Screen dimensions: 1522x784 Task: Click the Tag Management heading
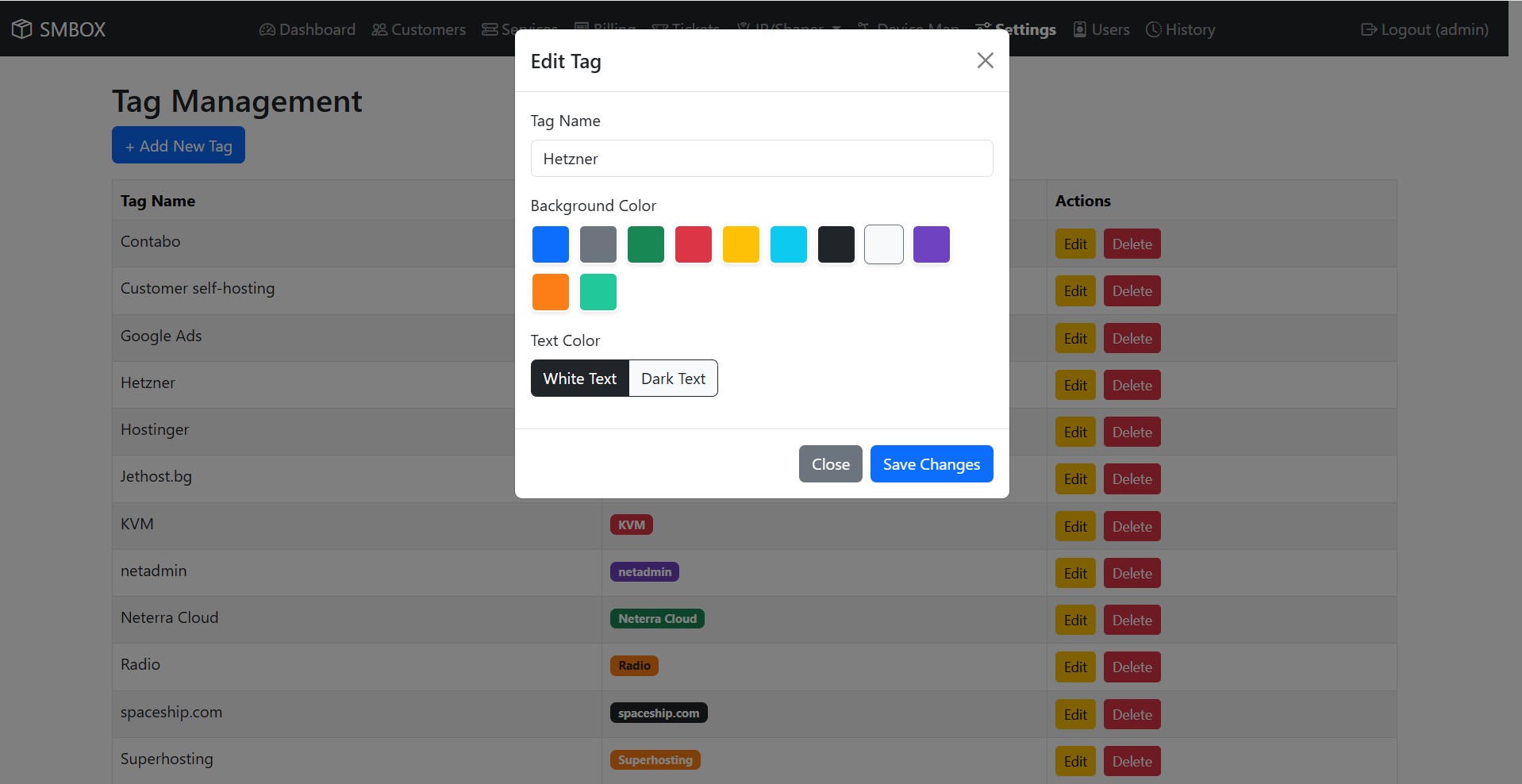click(236, 102)
